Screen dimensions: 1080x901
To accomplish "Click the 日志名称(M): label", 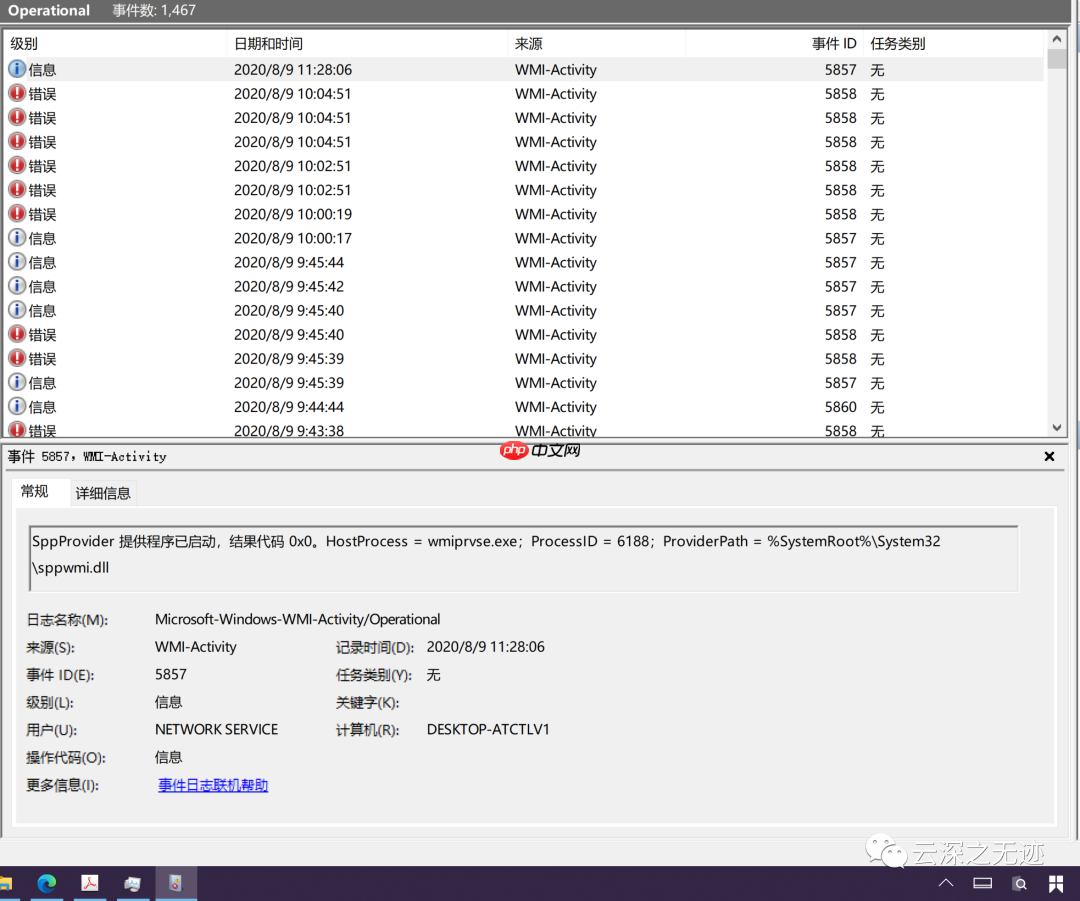I will pyautogui.click(x=67, y=620).
